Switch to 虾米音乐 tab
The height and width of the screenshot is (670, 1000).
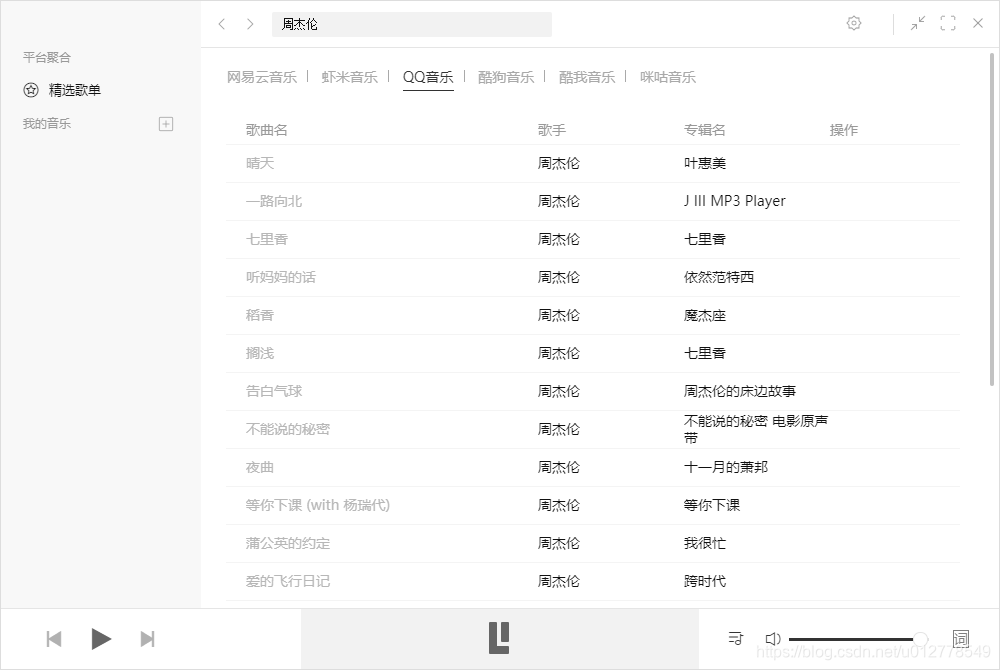coord(349,77)
